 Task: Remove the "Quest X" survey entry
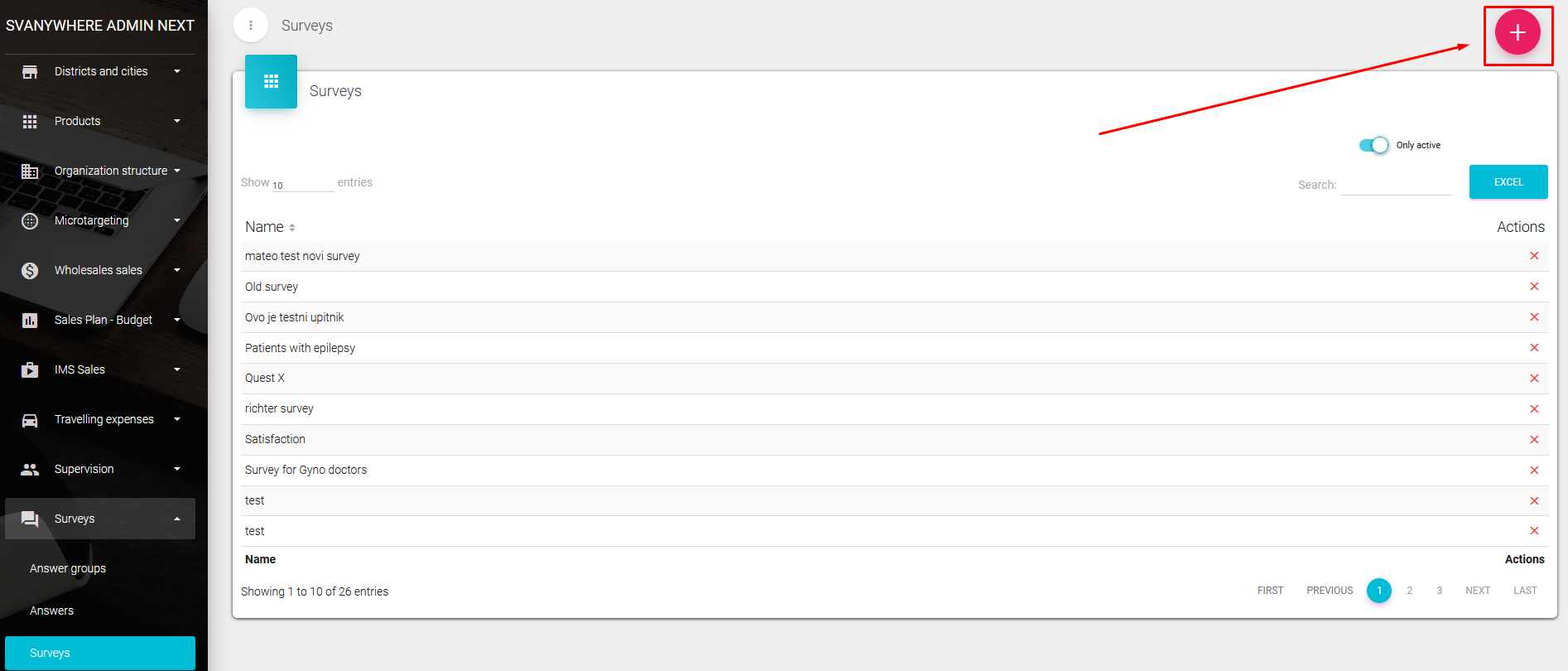click(x=1533, y=379)
